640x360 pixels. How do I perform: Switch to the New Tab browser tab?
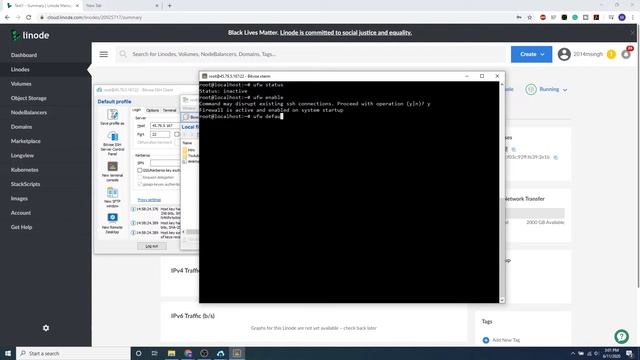click(121, 6)
